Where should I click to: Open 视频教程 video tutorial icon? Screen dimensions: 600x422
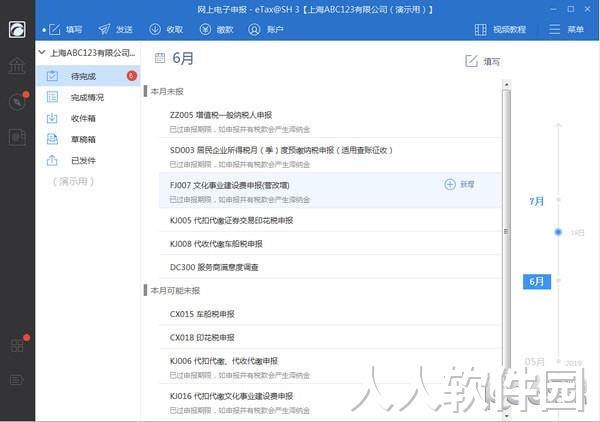481,29
